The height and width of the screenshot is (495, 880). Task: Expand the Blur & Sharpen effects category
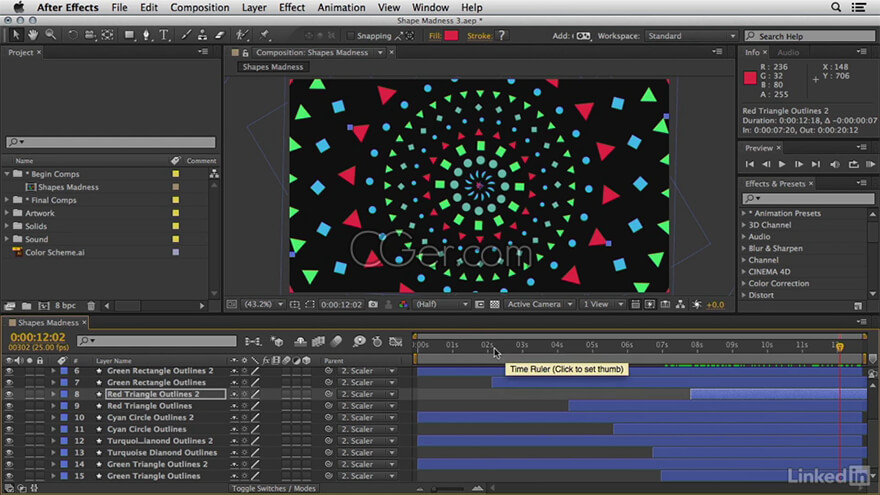click(x=744, y=248)
